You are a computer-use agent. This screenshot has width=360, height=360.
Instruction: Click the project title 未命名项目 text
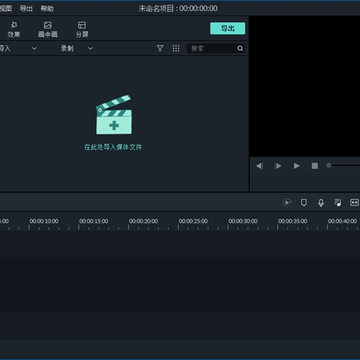click(x=156, y=9)
